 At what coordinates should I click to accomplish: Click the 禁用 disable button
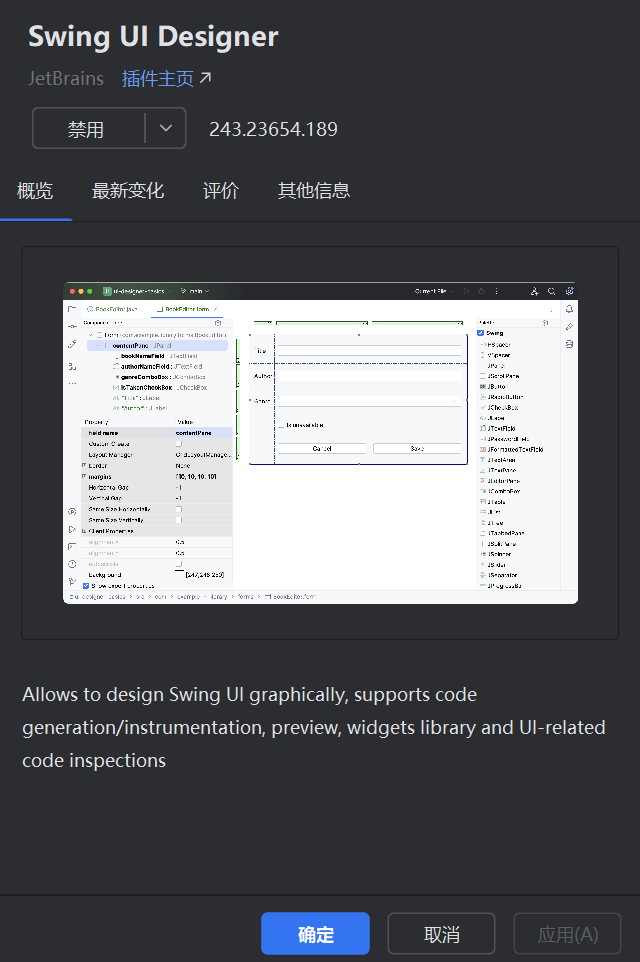[x=87, y=129]
